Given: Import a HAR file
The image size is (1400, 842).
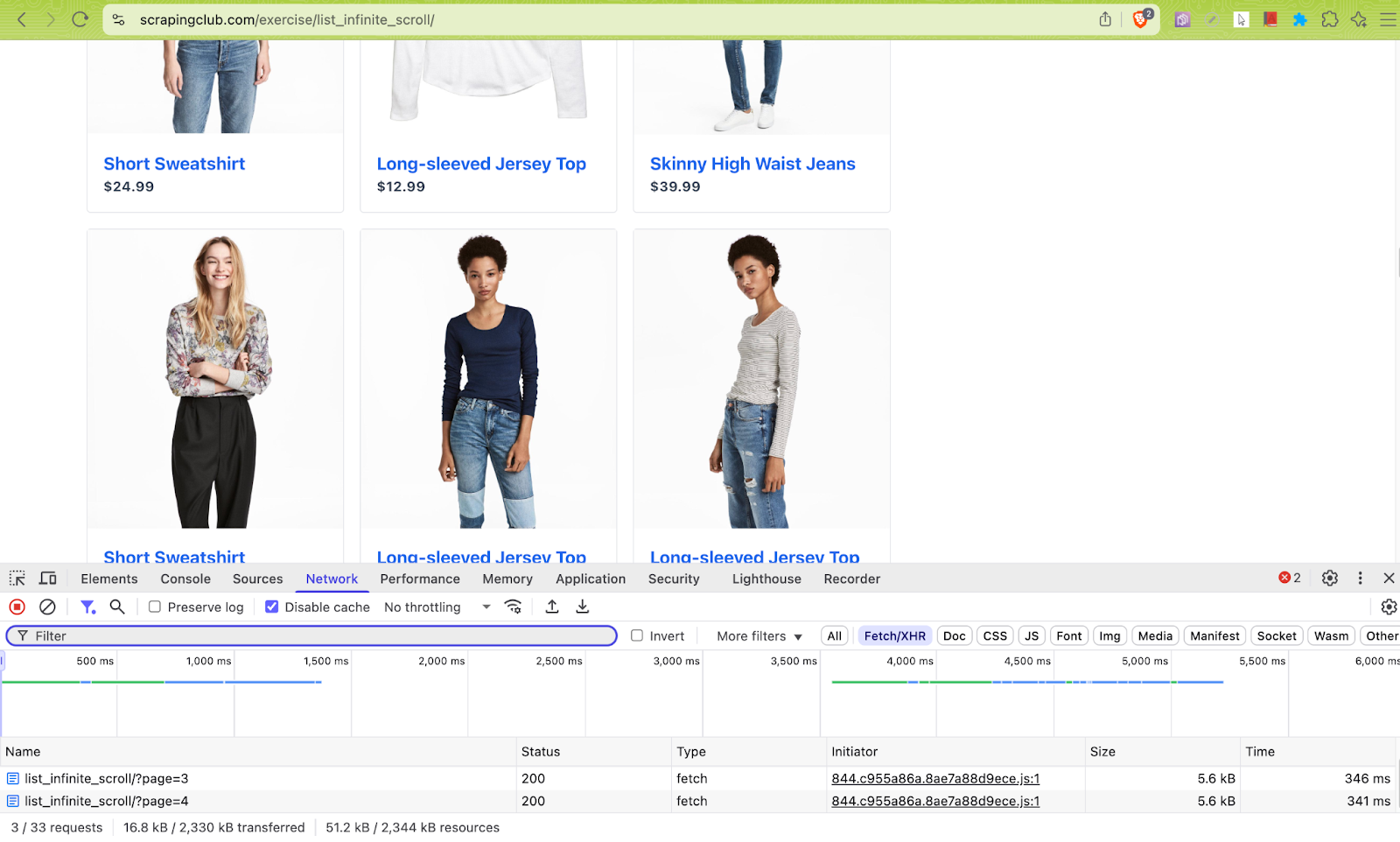Looking at the screenshot, I should 551,607.
